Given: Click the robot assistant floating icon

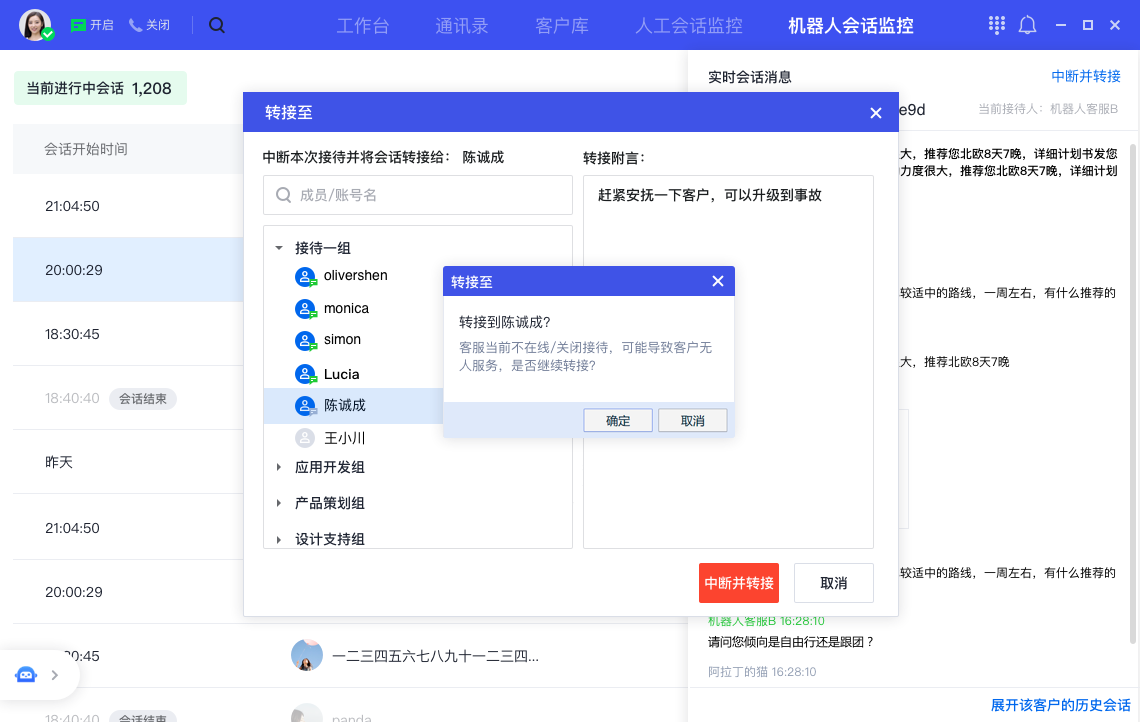Looking at the screenshot, I should [x=26, y=675].
